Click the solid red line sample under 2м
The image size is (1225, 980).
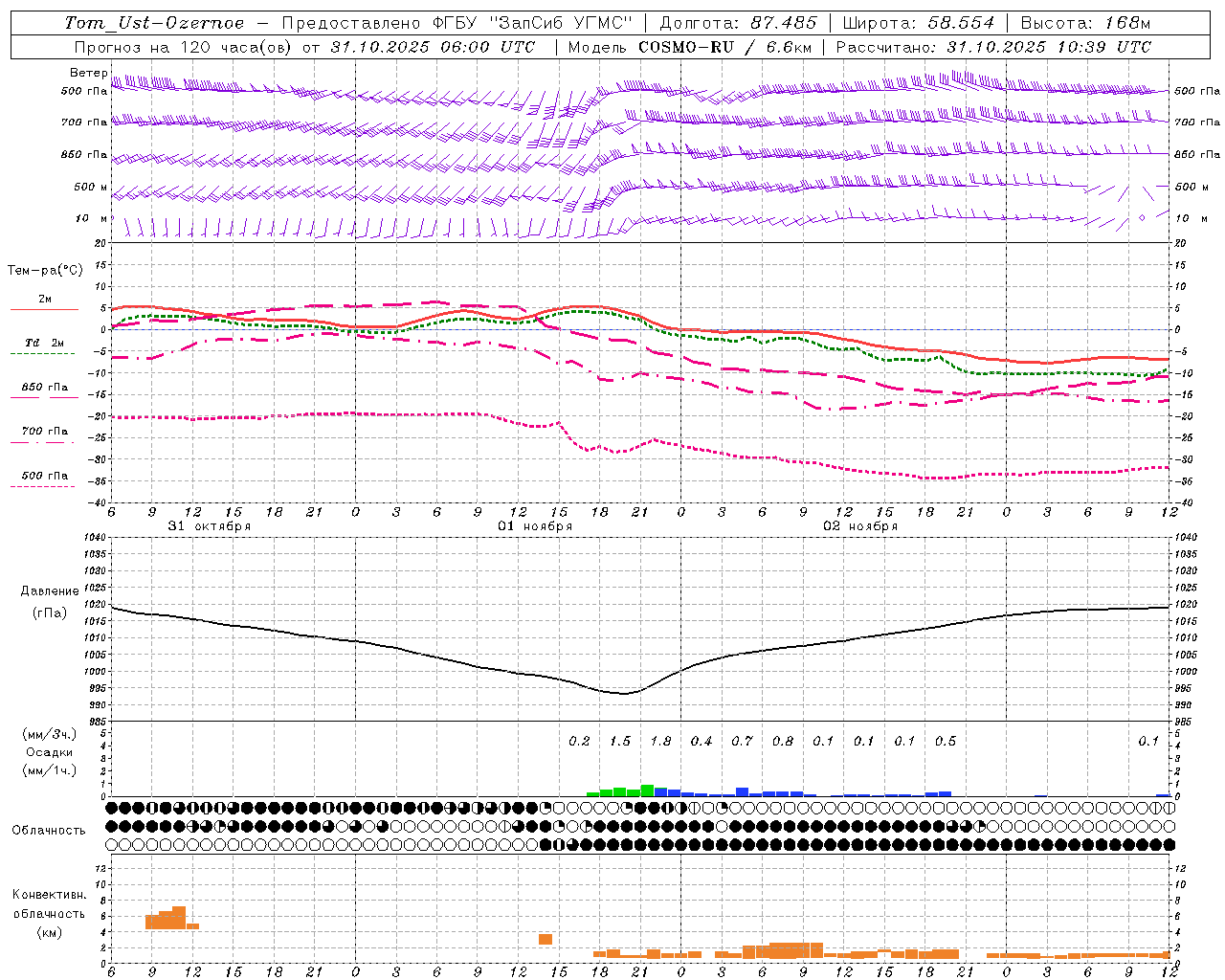pos(44,309)
